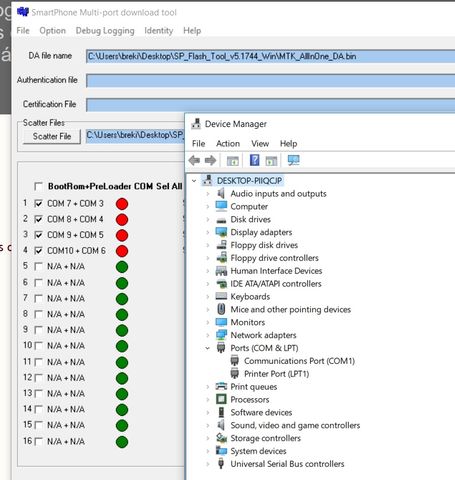Expand the Audio inputs and outputs node
The width and height of the screenshot is (455, 480).
[207, 194]
